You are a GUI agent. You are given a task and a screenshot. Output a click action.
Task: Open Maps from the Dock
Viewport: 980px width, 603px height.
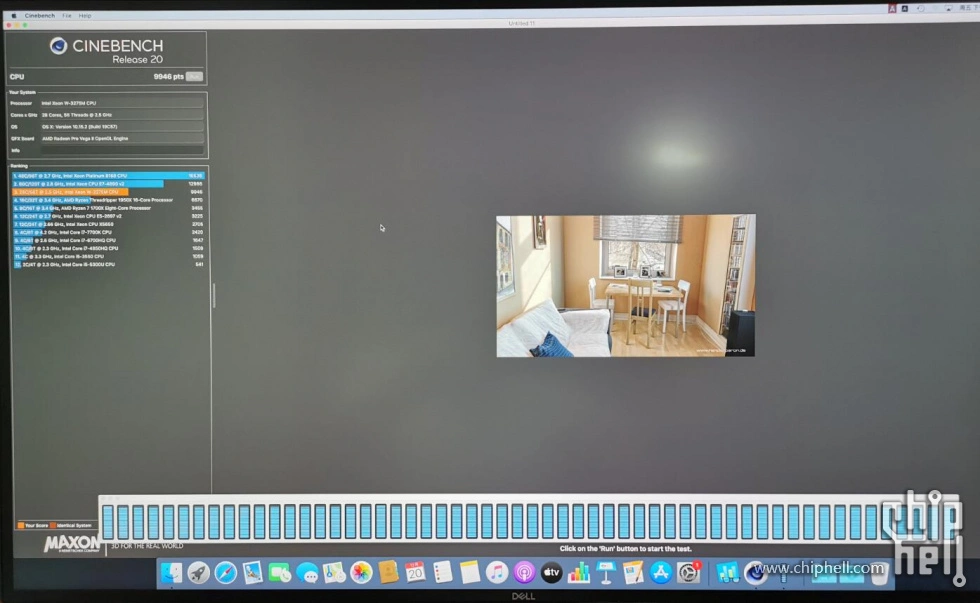[x=334, y=572]
